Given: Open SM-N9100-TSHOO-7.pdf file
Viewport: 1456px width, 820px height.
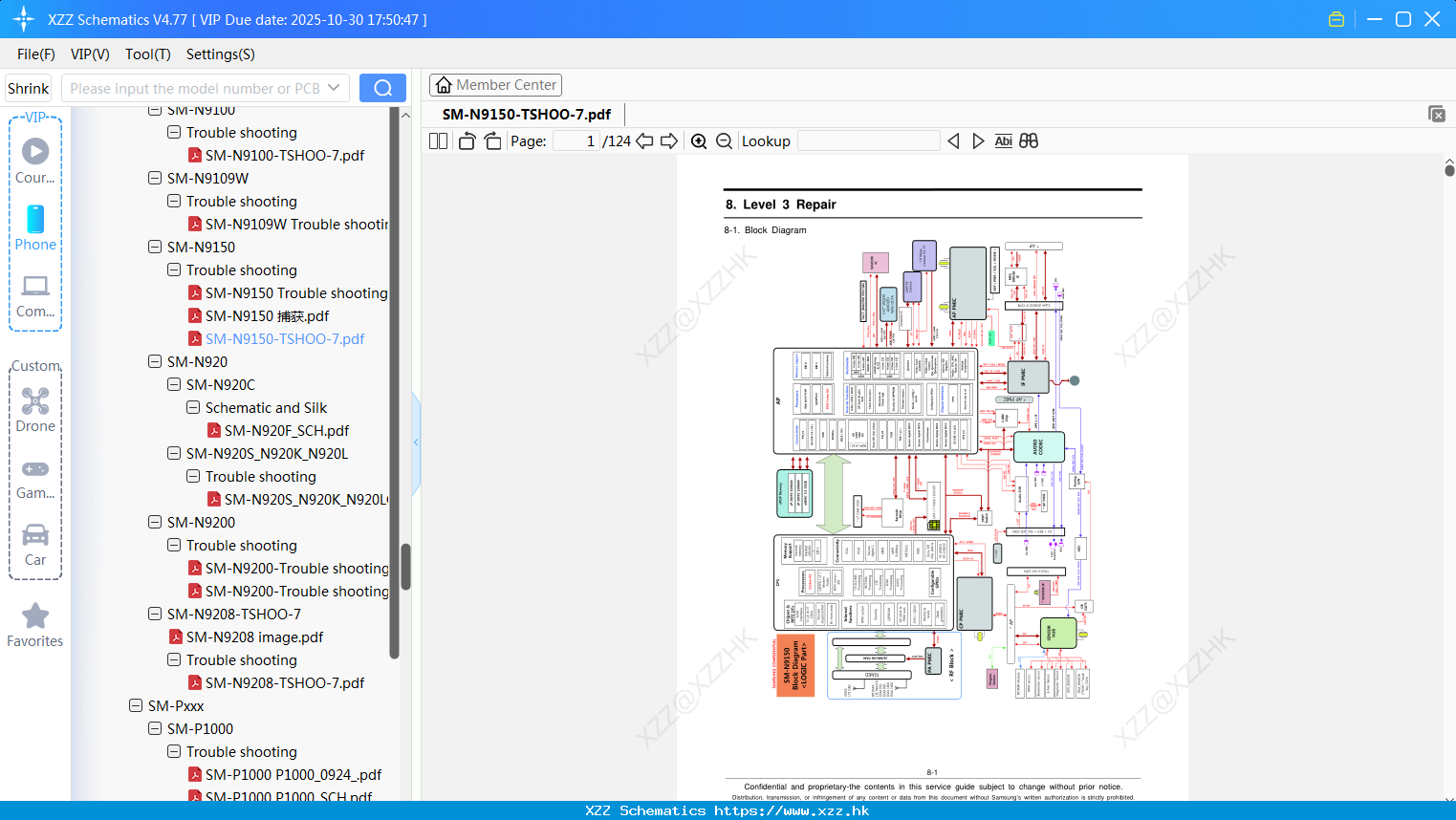Looking at the screenshot, I should pos(284,155).
